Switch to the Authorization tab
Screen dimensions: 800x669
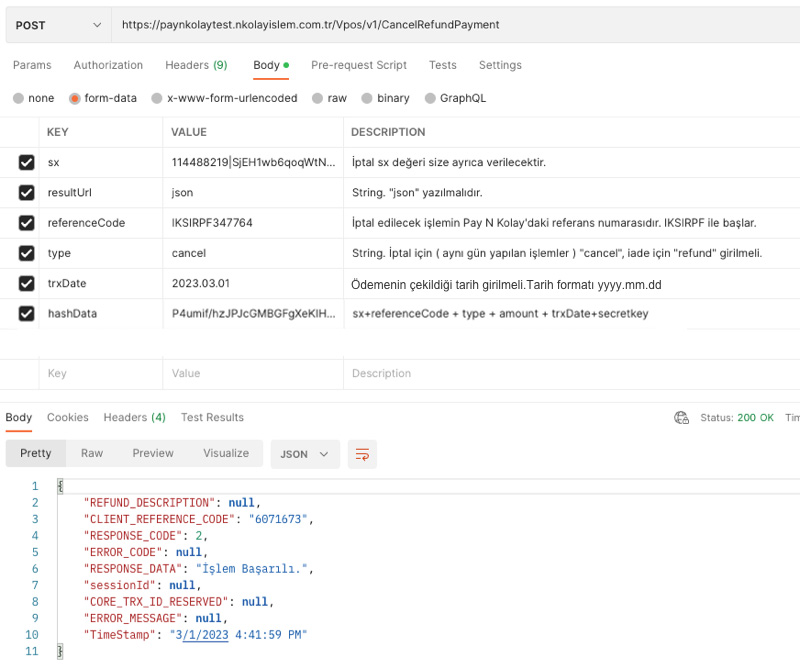click(x=108, y=65)
